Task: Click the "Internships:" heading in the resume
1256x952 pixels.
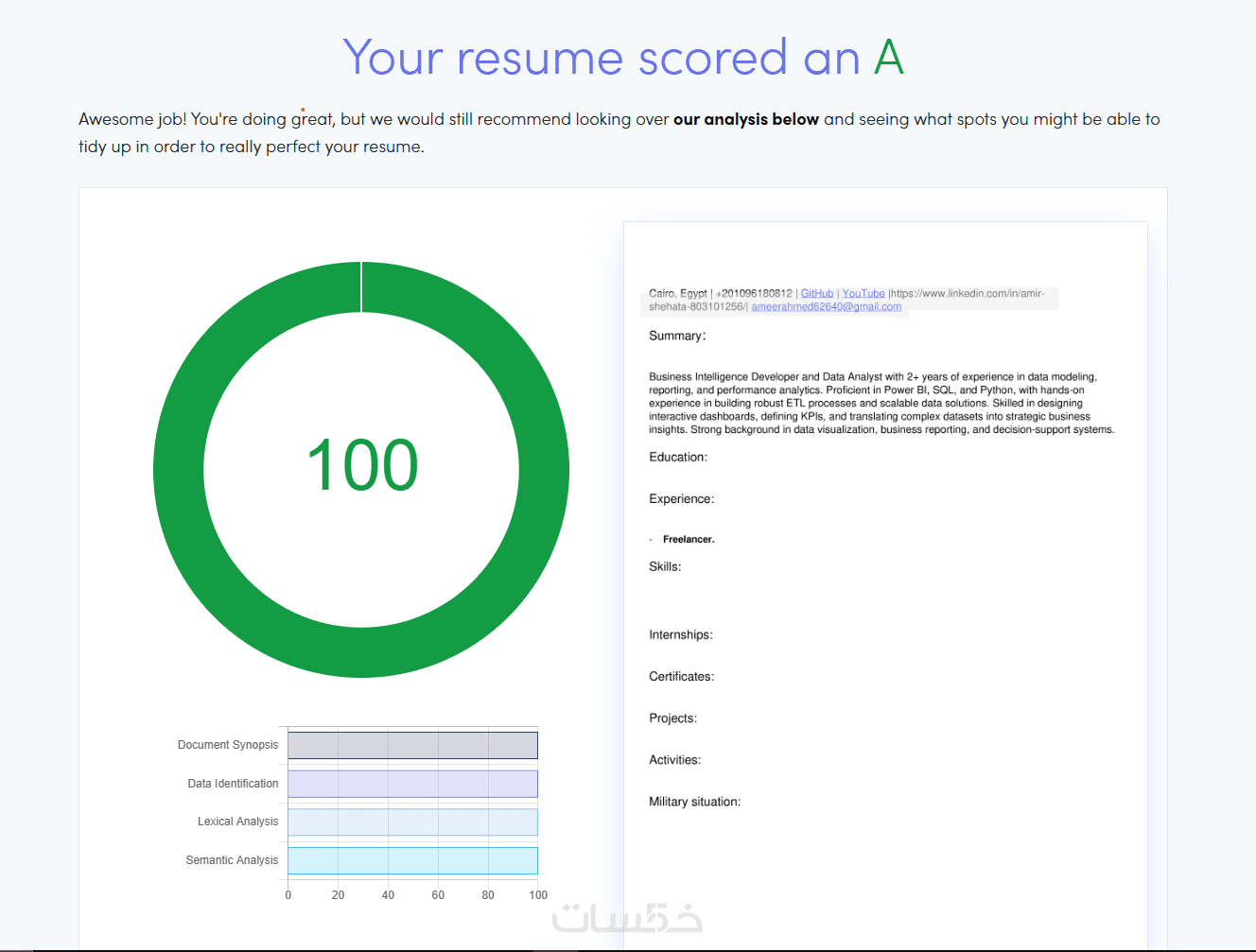Action: click(681, 635)
